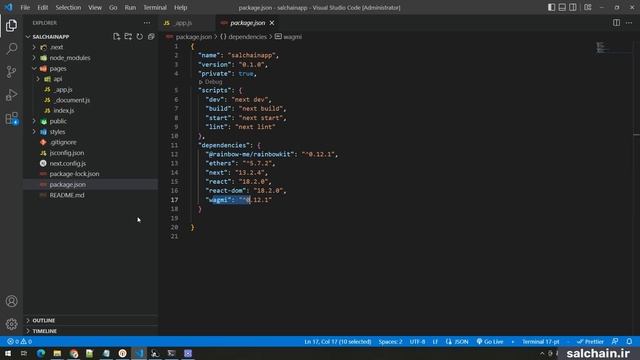Change end of line via LF
The height and width of the screenshot is (360, 640).
(435, 342)
